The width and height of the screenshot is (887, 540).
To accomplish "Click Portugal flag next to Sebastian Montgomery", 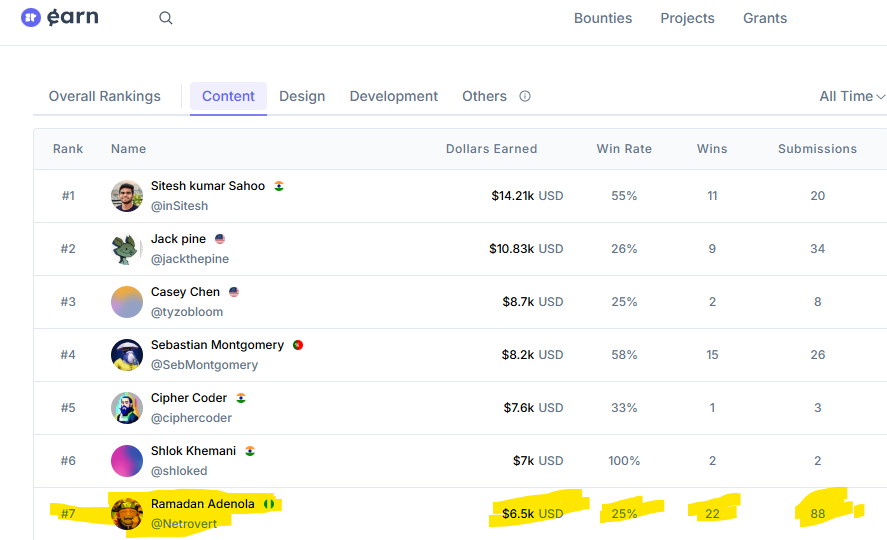I will pyautogui.click(x=298, y=345).
